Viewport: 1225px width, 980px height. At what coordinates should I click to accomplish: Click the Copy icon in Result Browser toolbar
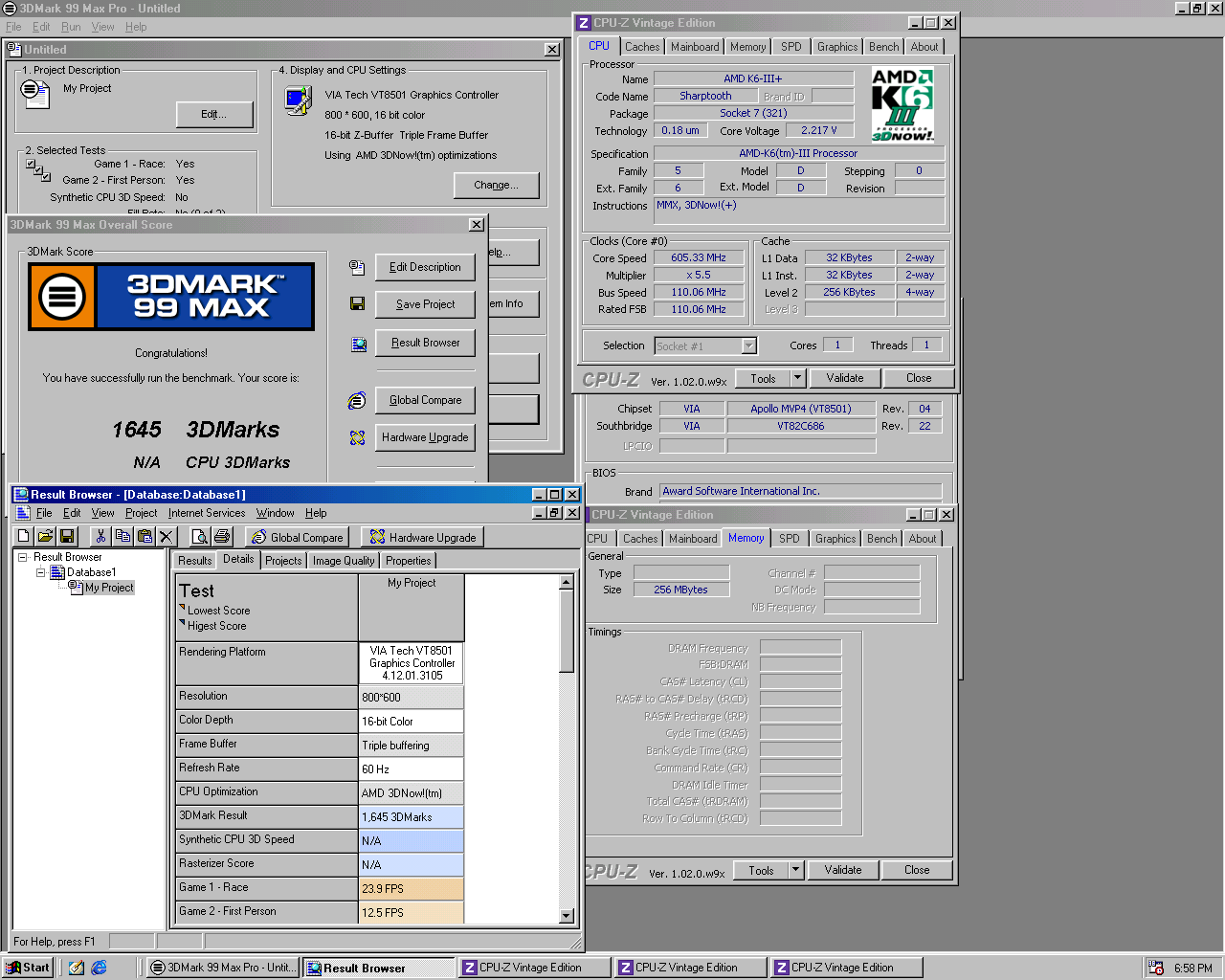tap(122, 537)
